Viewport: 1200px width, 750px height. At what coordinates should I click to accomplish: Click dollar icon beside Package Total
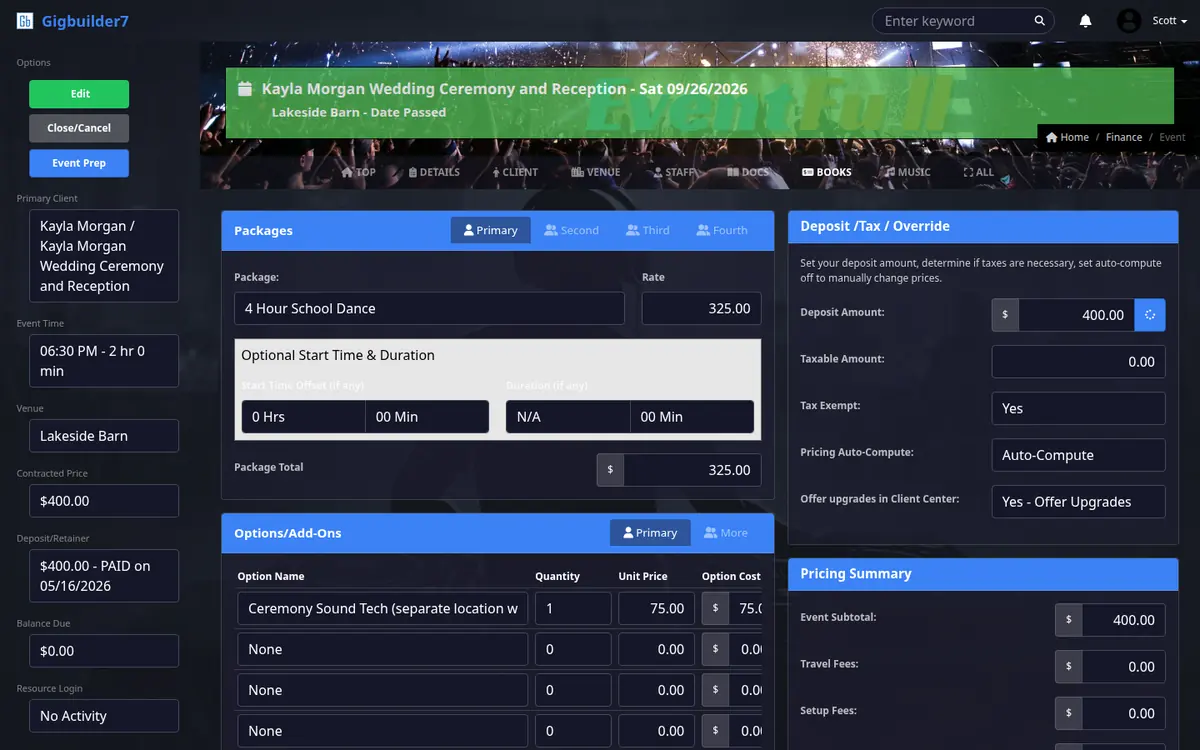(x=610, y=470)
